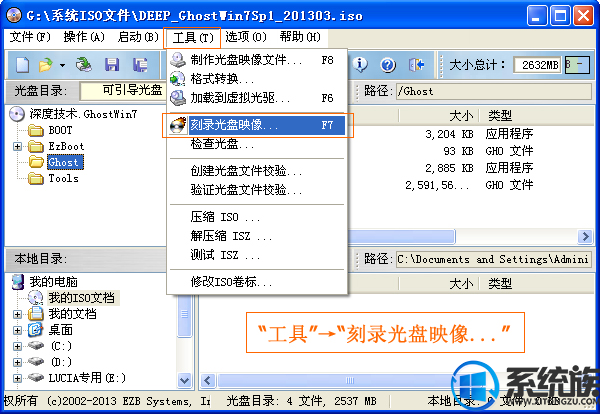Screen dimensions: 600x414
Task: Click the Open file toolbar icon
Action: point(46,65)
